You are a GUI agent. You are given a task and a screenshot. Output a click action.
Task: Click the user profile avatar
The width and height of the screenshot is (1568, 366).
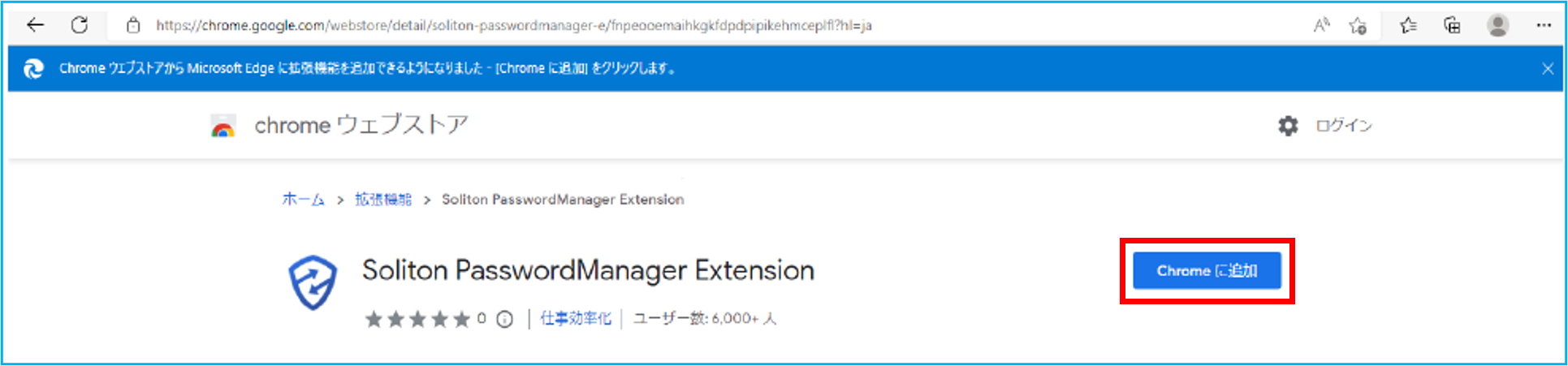[x=1497, y=25]
